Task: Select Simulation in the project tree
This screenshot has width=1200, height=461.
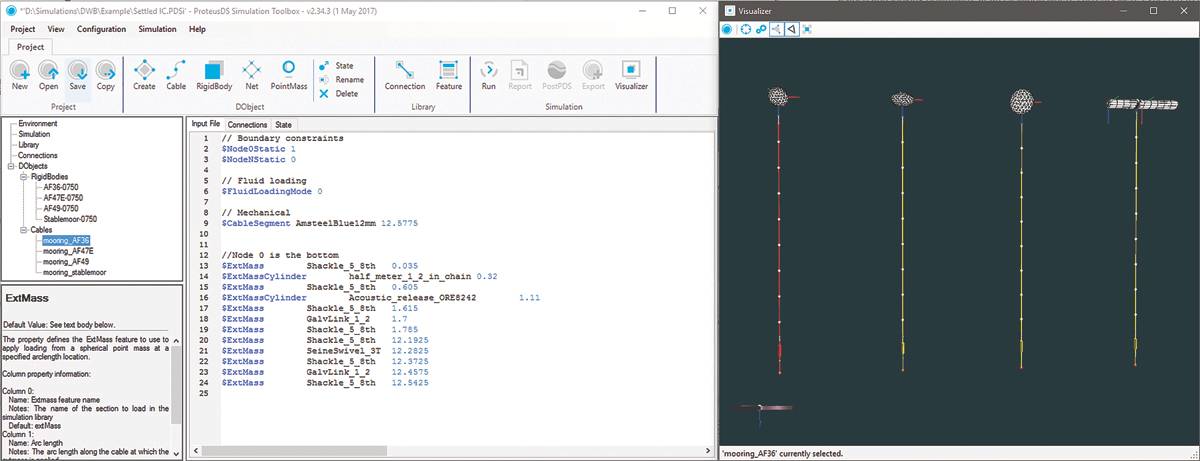Action: pos(34,134)
